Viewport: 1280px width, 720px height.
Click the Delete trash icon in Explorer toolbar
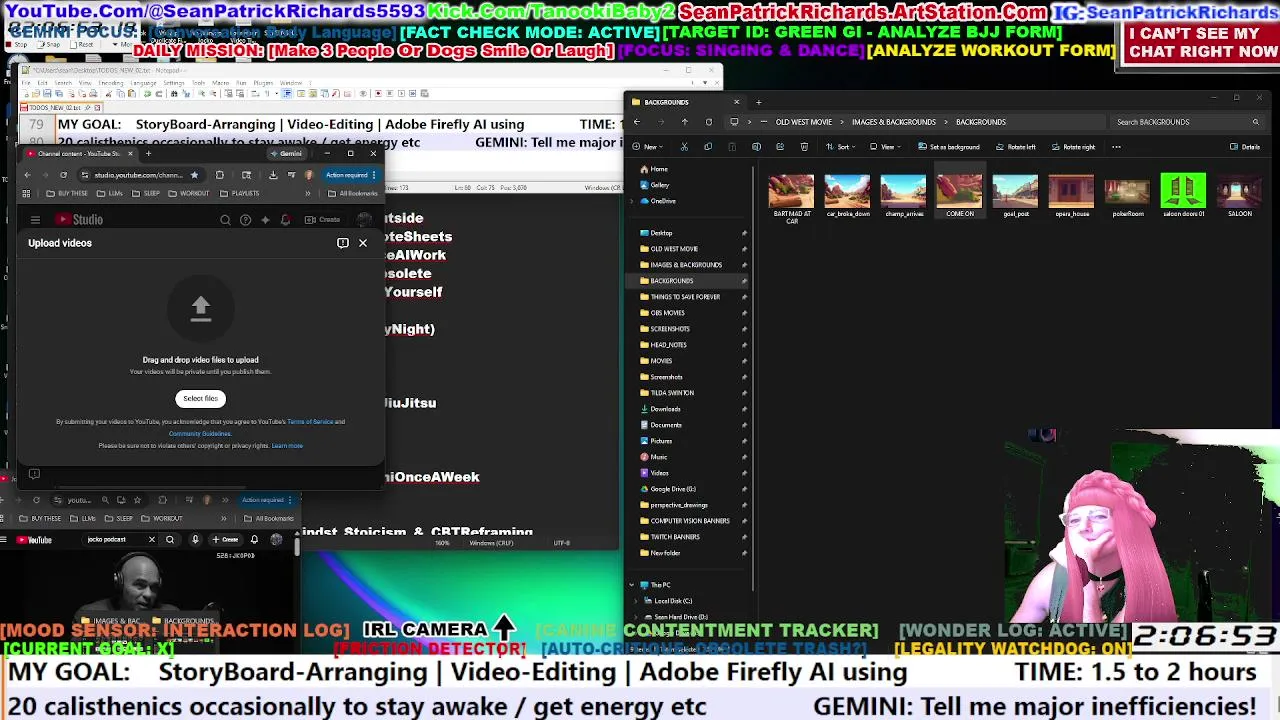(x=804, y=147)
